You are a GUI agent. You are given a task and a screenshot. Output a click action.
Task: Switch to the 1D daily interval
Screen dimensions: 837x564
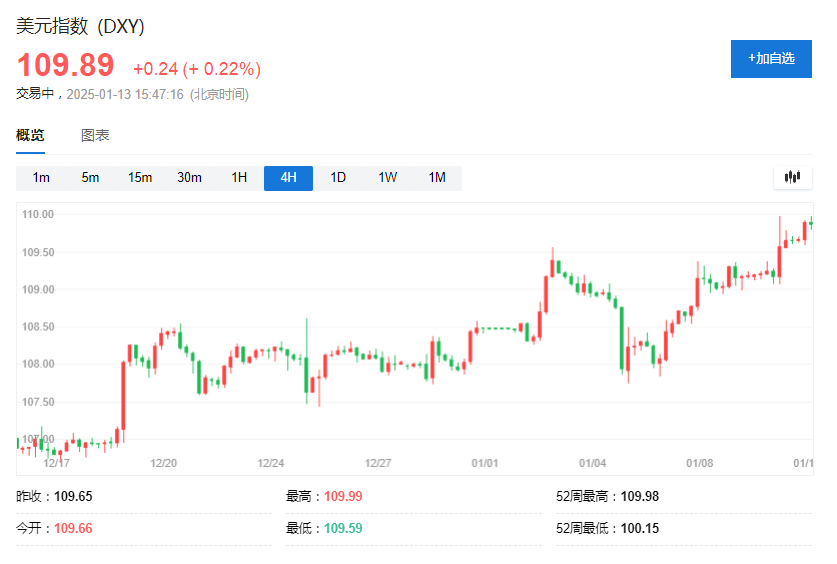(338, 178)
